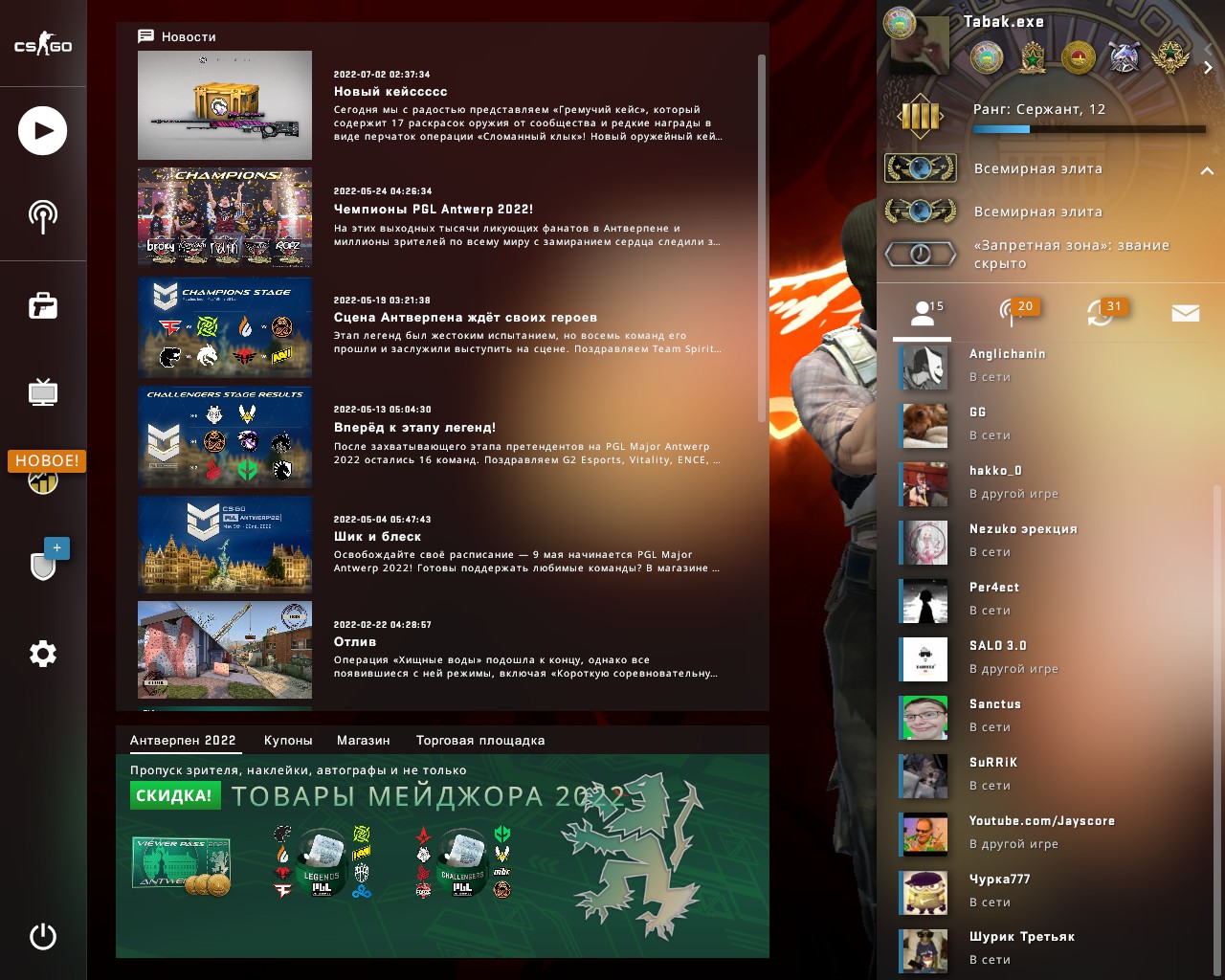
Task: Click the avatar of SuRRiK
Action: pyautogui.click(x=924, y=775)
